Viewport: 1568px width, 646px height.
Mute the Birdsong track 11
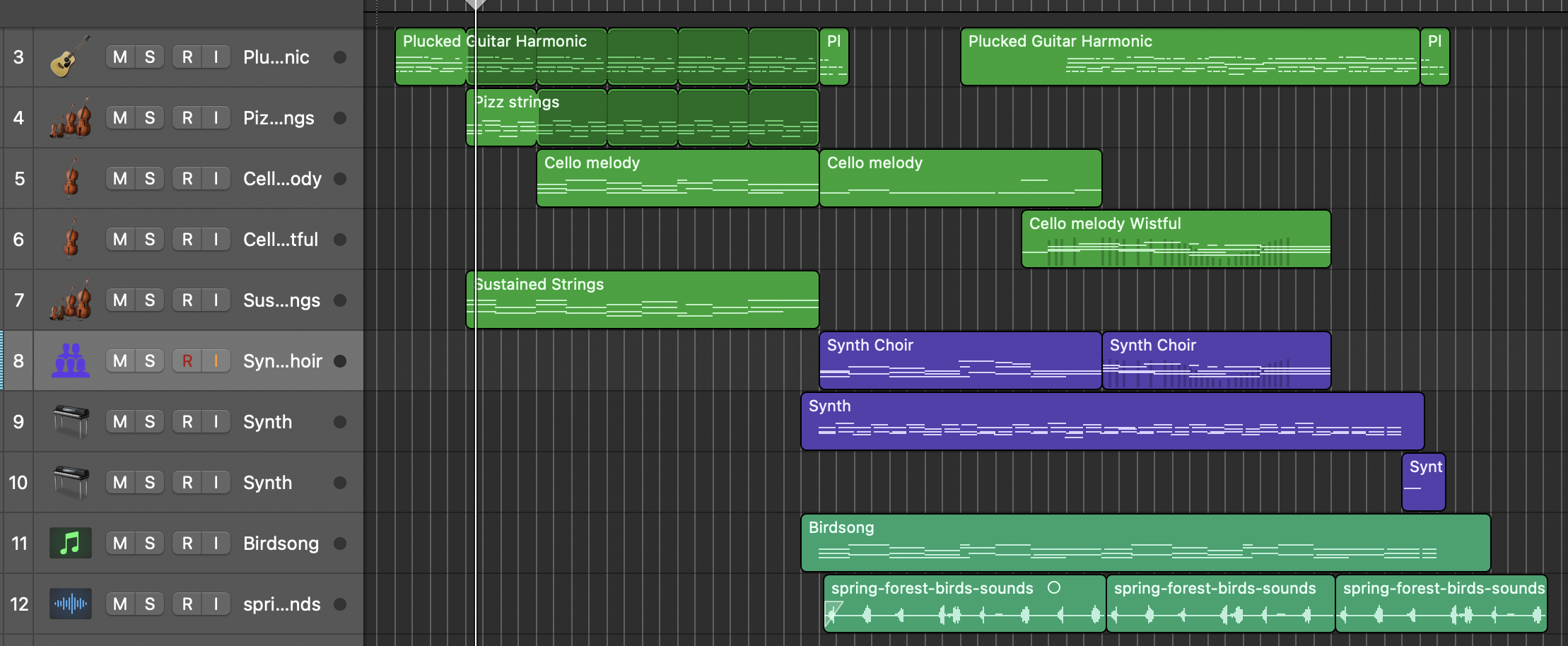pyautogui.click(x=120, y=543)
